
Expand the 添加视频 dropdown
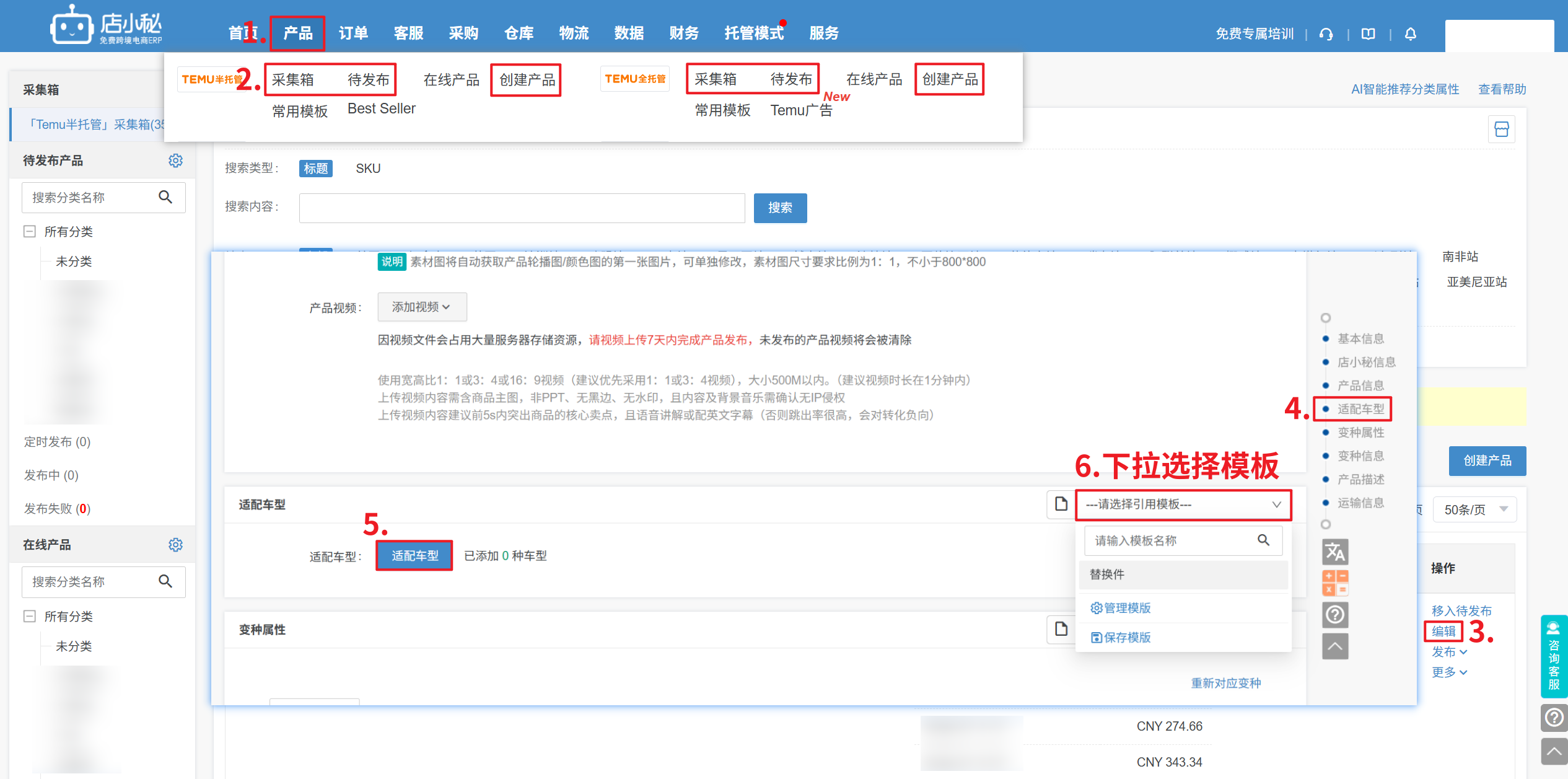422,307
